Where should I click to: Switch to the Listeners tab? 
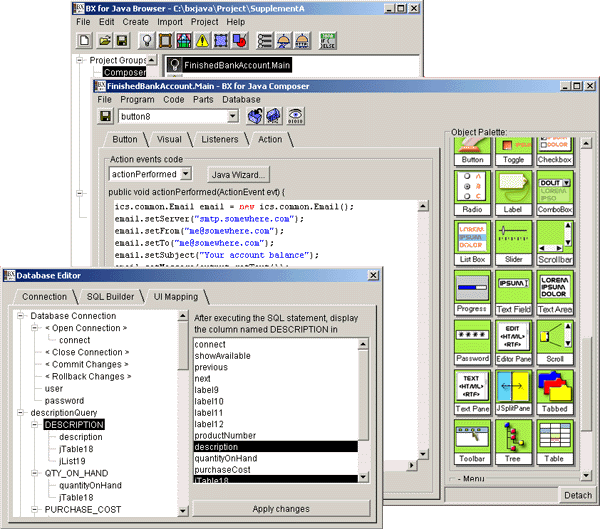(x=220, y=139)
